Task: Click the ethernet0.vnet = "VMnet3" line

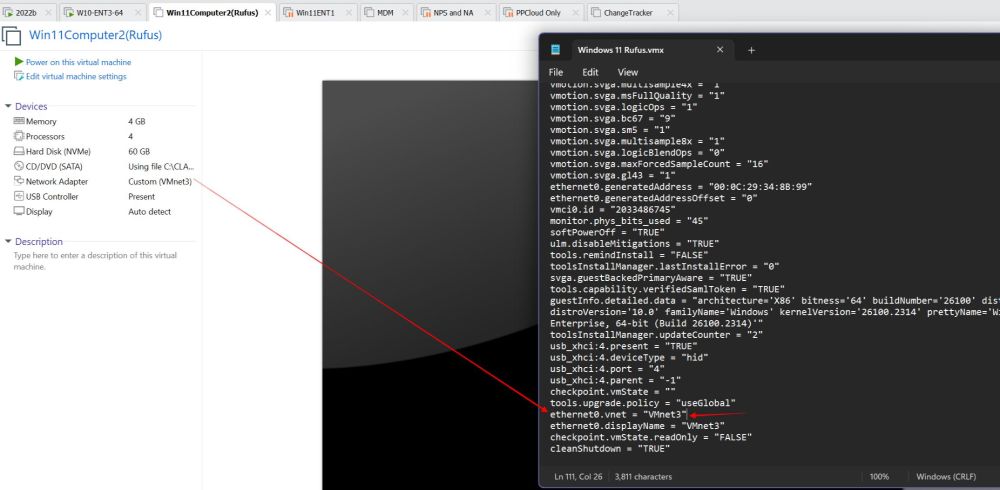Action: (619, 414)
